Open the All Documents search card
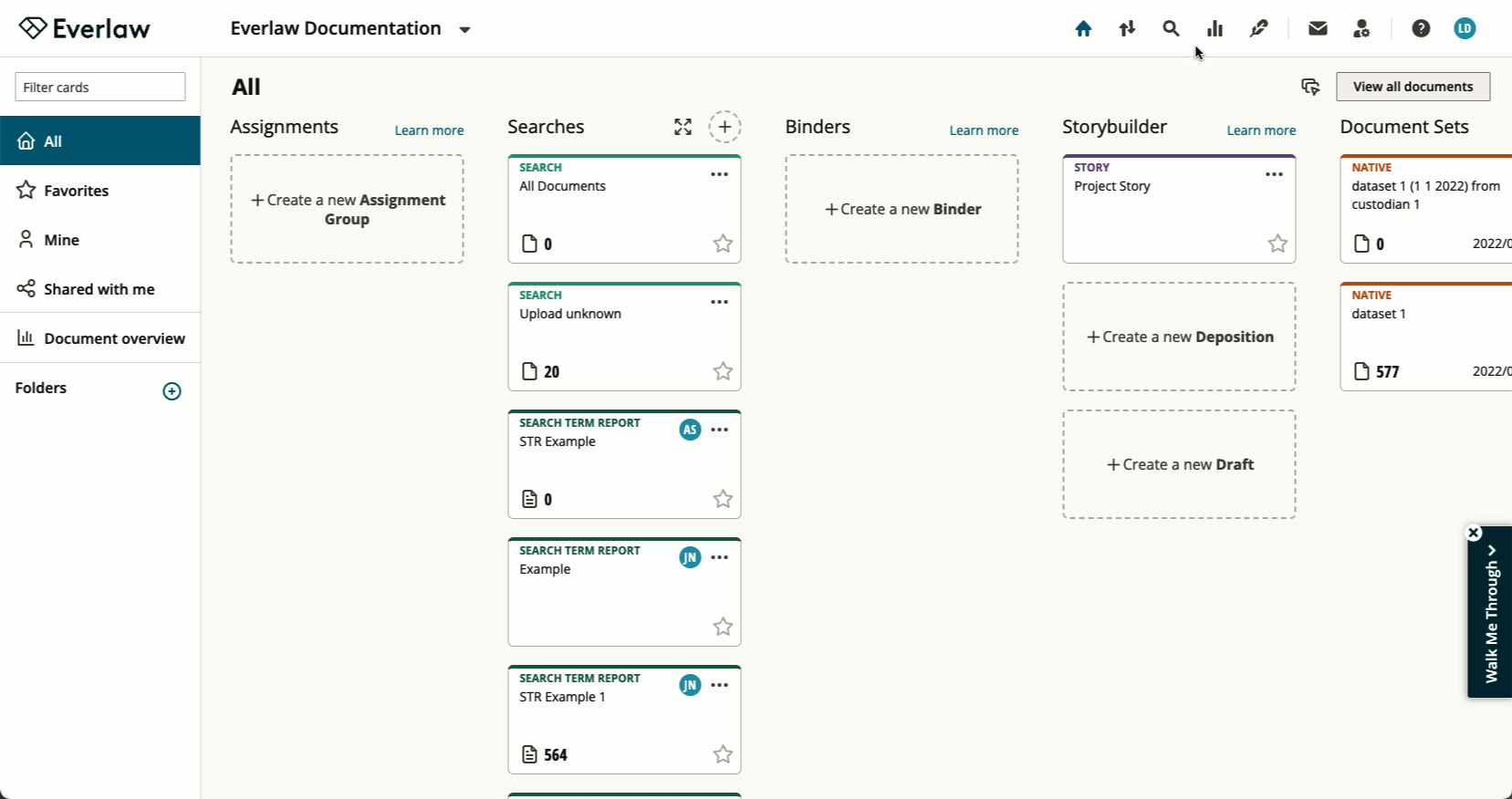Screen dimensions: 1512x799 (624, 209)
